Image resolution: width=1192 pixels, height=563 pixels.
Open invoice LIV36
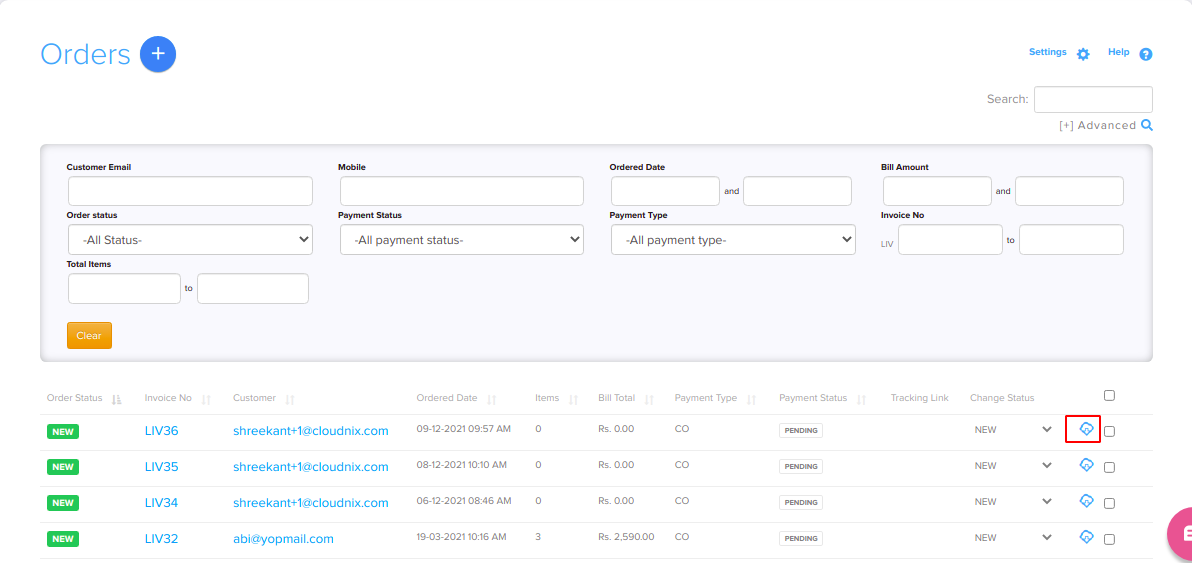click(161, 431)
